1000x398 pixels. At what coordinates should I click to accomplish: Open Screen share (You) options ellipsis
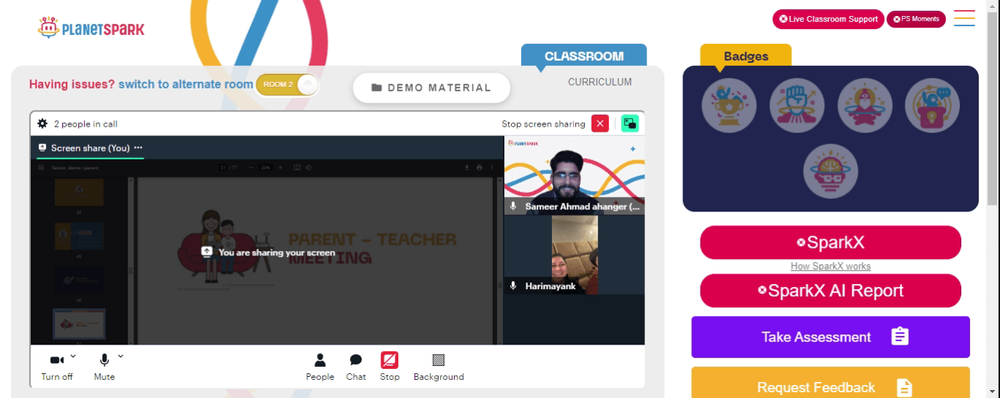[138, 147]
